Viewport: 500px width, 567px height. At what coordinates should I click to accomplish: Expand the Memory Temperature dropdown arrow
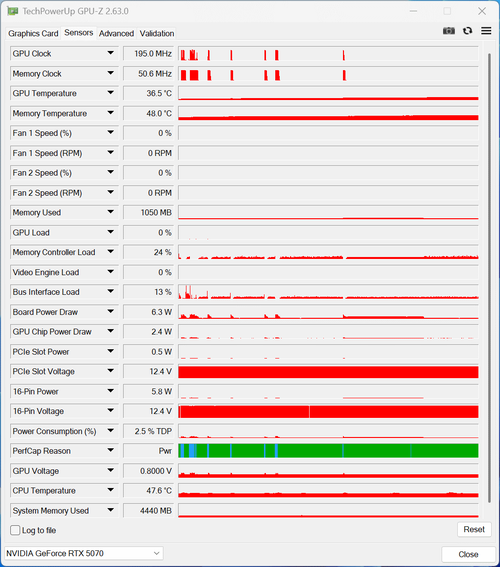[111, 113]
